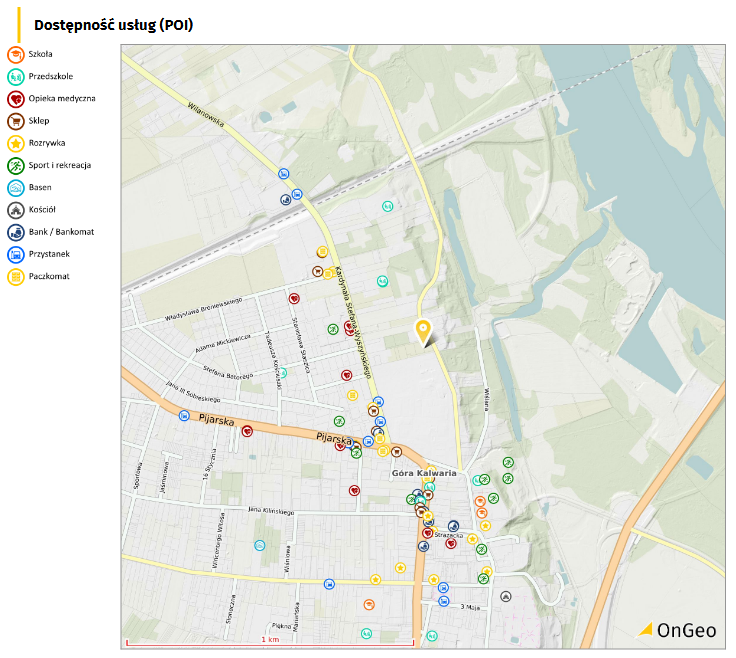The height and width of the screenshot is (658, 736).
Task: Click the Basen pool icon in legend
Action: 15,187
